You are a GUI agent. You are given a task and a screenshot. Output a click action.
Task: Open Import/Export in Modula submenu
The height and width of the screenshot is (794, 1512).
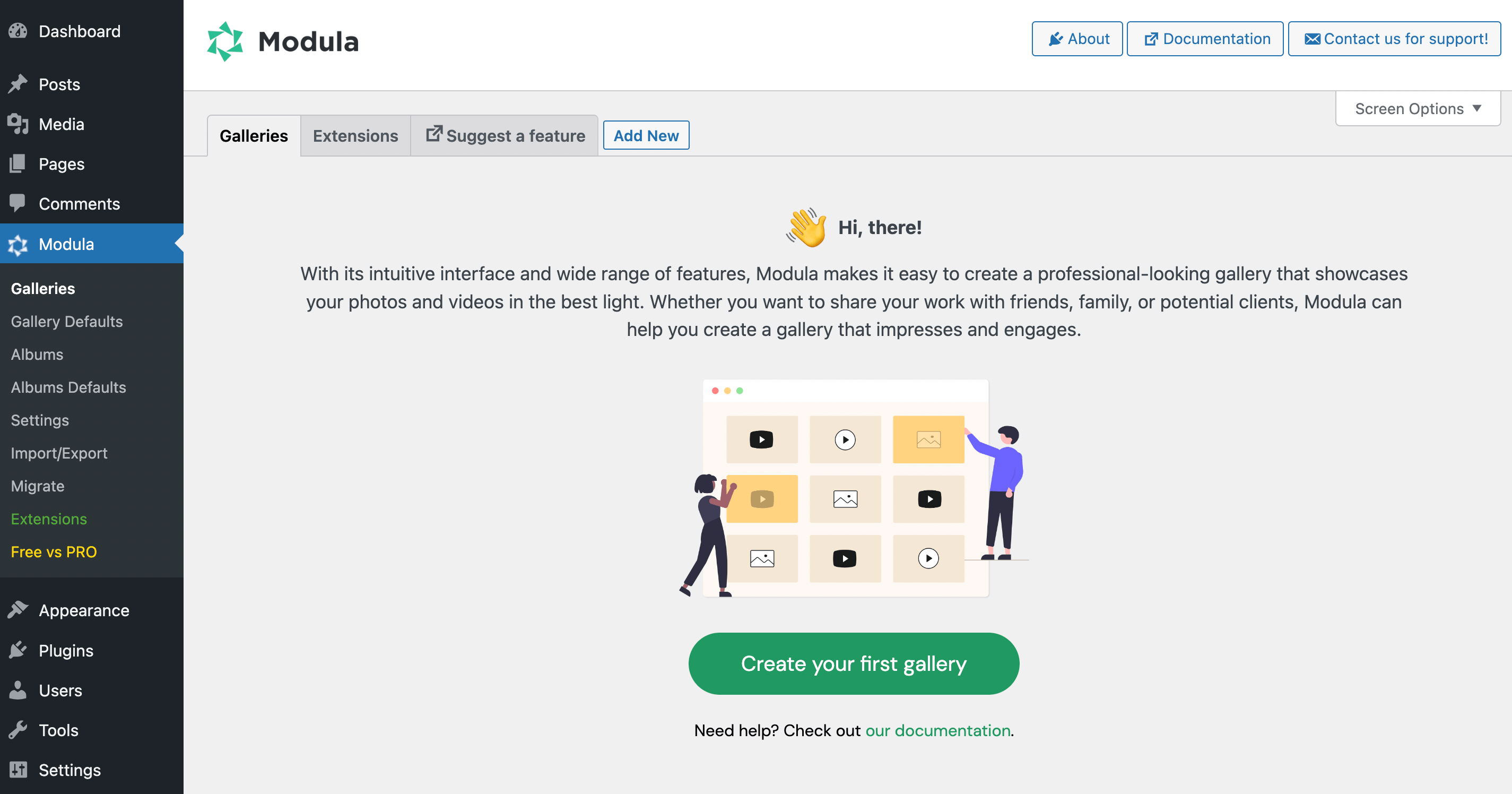(x=59, y=453)
